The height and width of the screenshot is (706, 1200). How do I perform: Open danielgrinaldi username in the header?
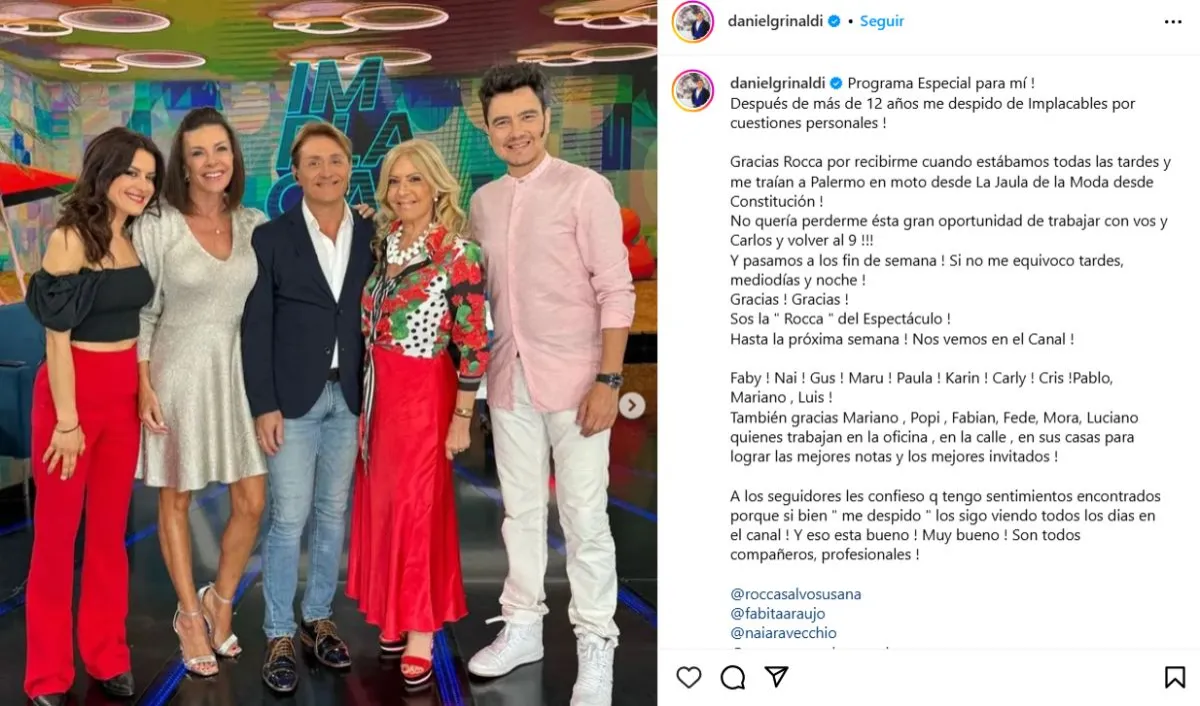776,21
